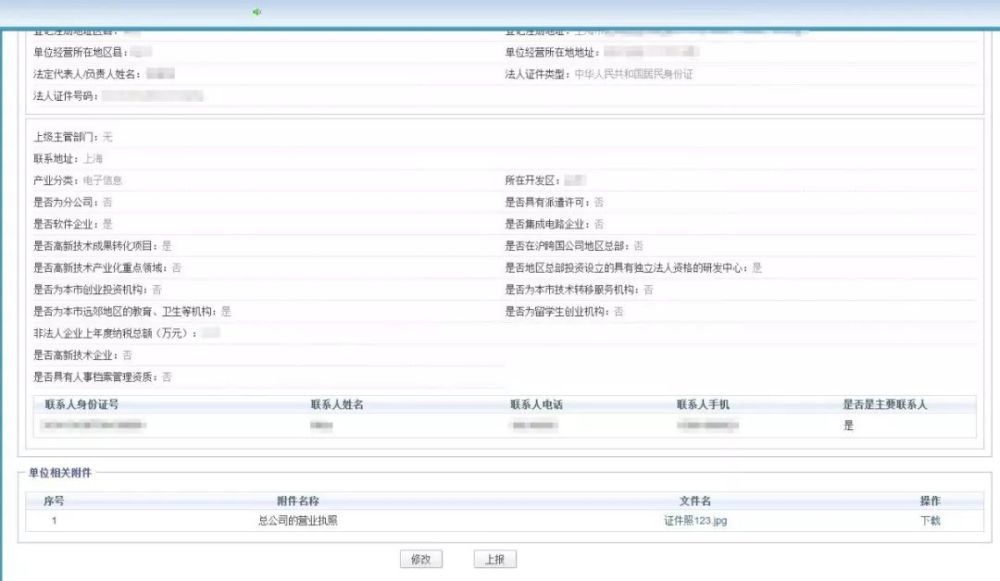This screenshot has height=581, width=1000.
Task: Click the 所在开发区 label
Action: [x=532, y=180]
